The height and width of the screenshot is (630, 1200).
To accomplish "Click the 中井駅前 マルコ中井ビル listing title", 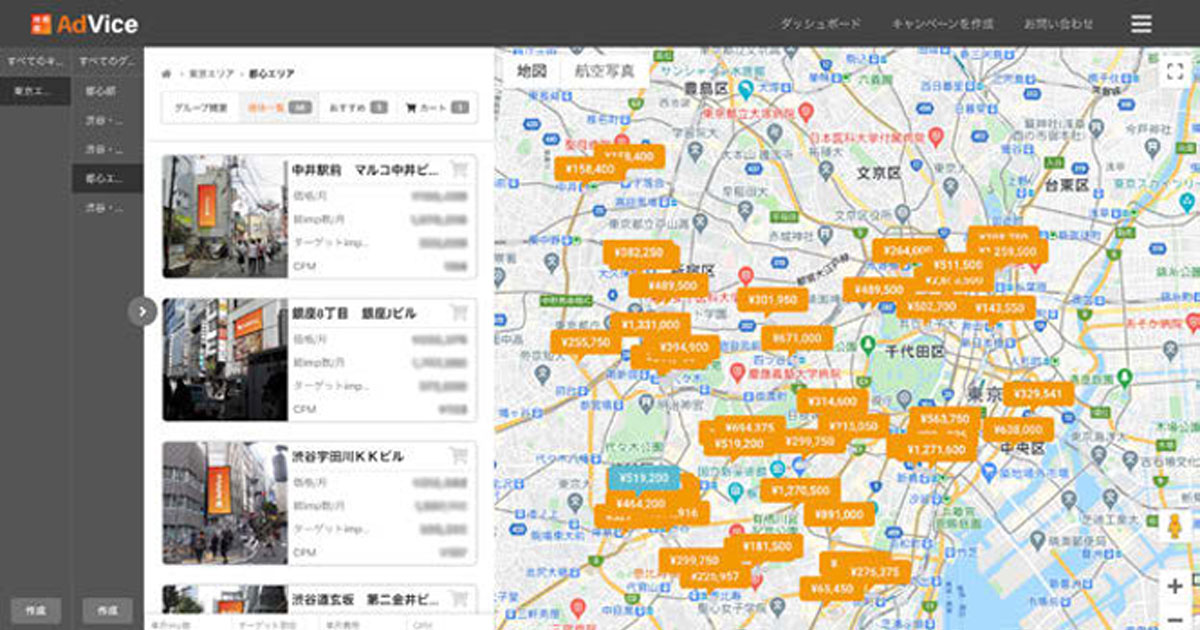I will click(365, 171).
